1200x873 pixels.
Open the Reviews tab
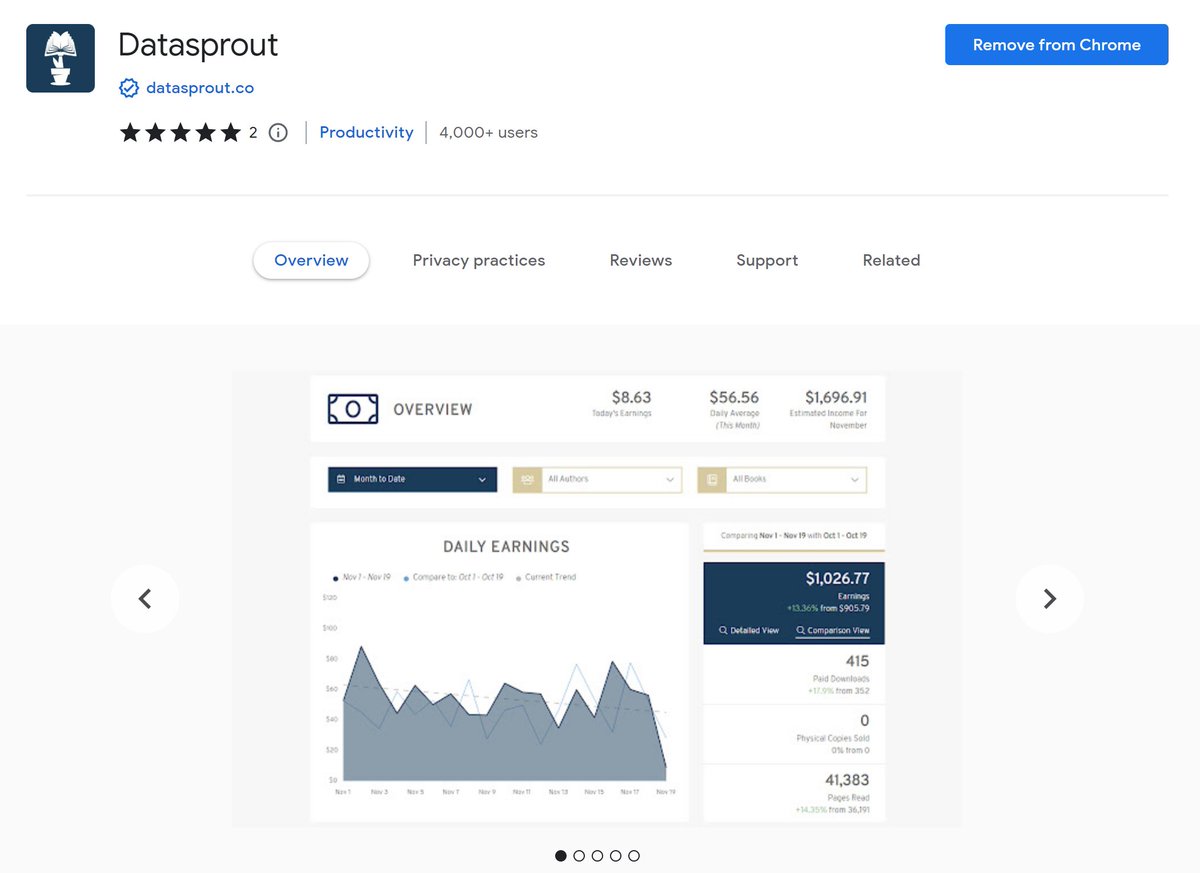click(x=641, y=260)
